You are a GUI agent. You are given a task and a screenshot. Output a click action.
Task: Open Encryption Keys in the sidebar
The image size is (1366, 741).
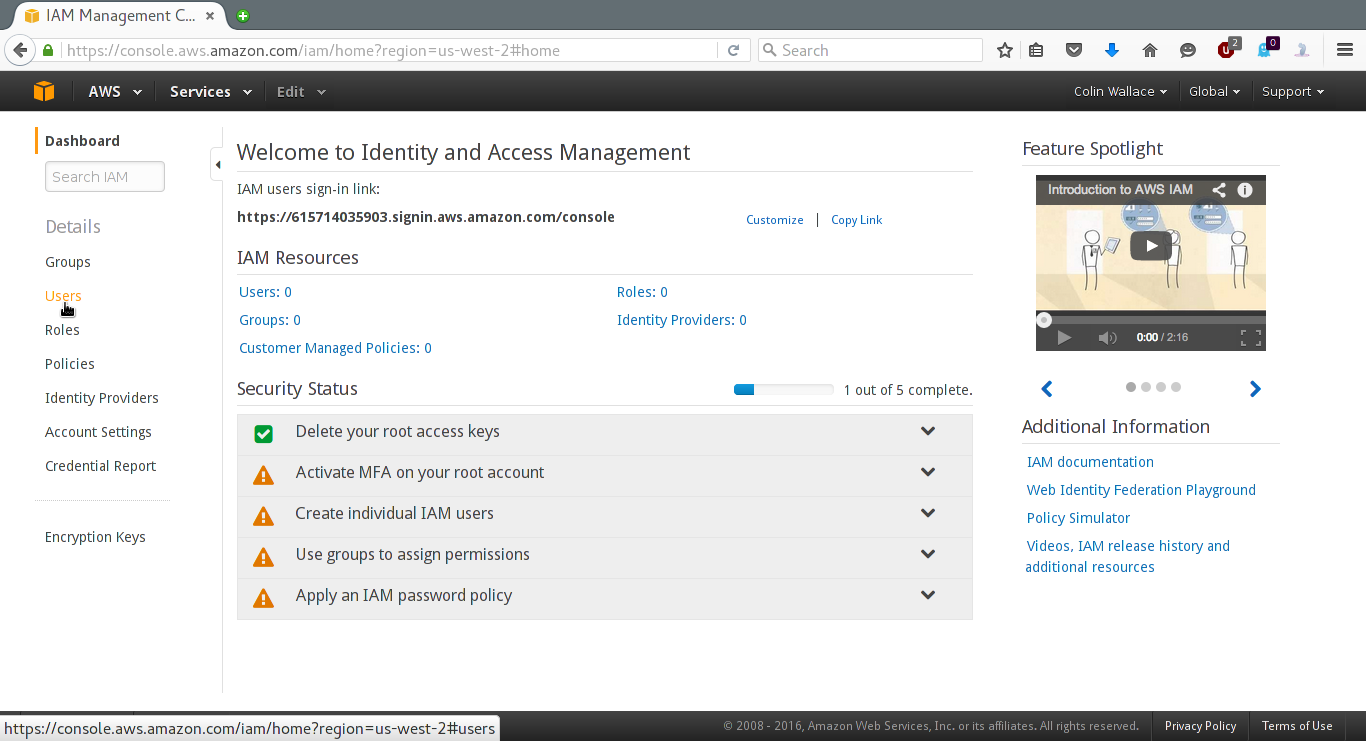coord(95,537)
